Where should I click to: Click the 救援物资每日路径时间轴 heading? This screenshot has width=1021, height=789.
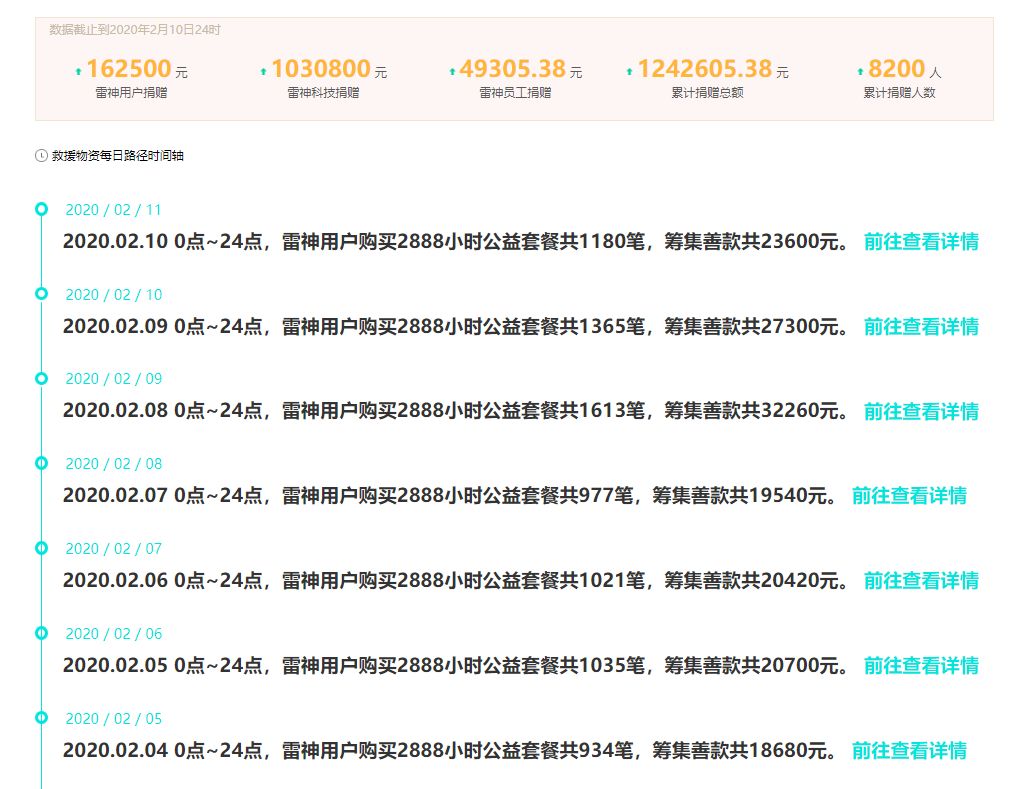[118, 156]
